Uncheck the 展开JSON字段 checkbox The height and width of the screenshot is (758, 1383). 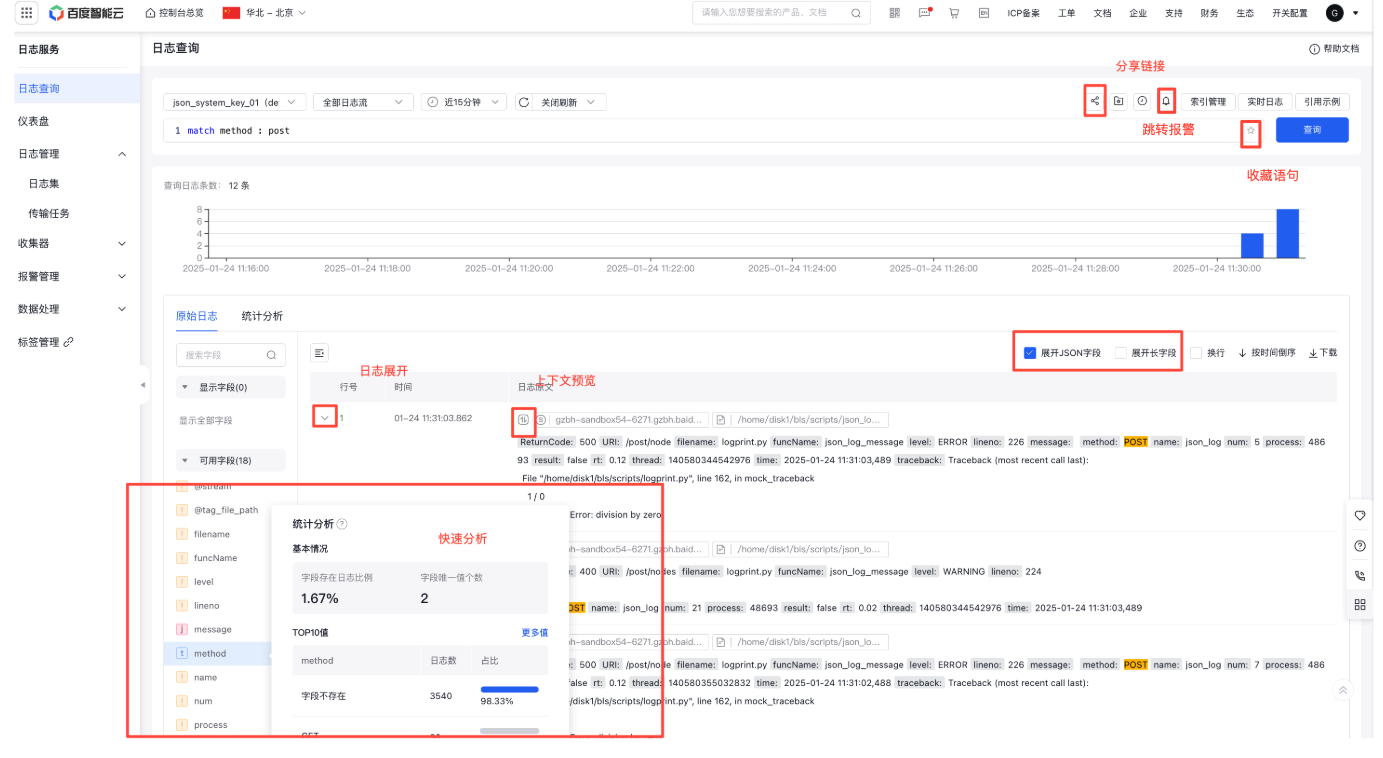click(x=1030, y=353)
